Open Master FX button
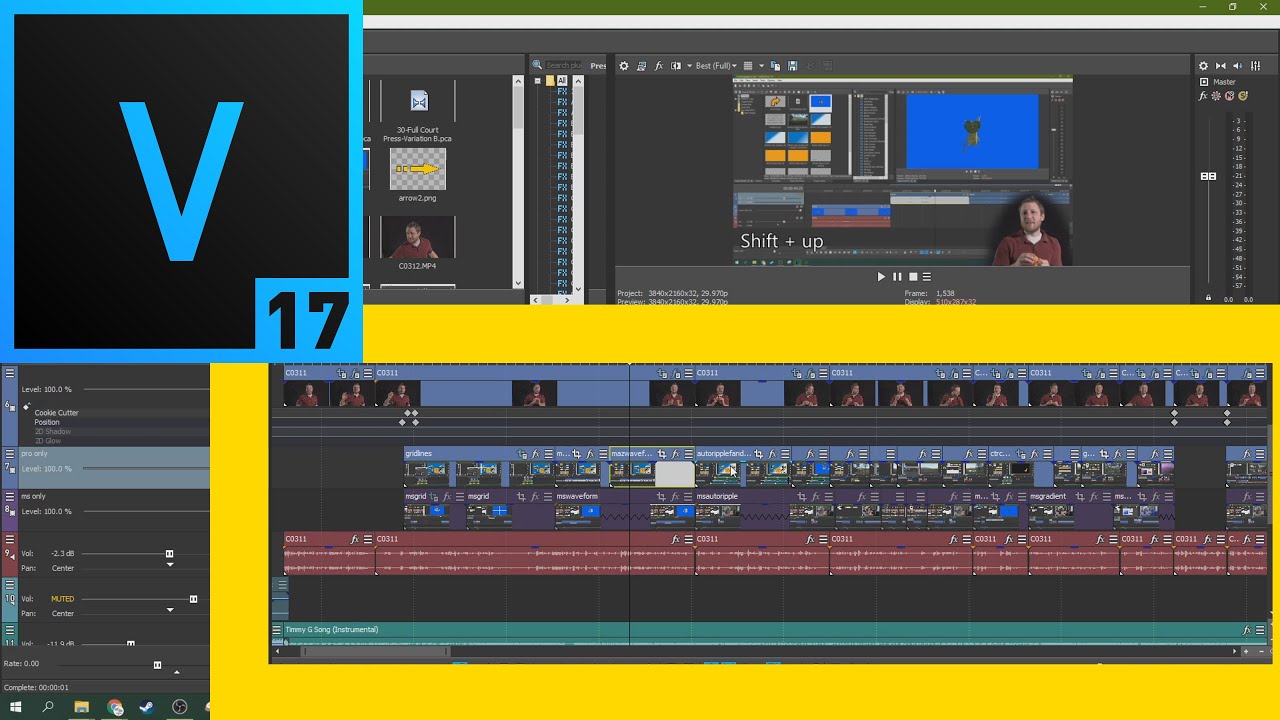1280x720 pixels. tap(1204, 96)
